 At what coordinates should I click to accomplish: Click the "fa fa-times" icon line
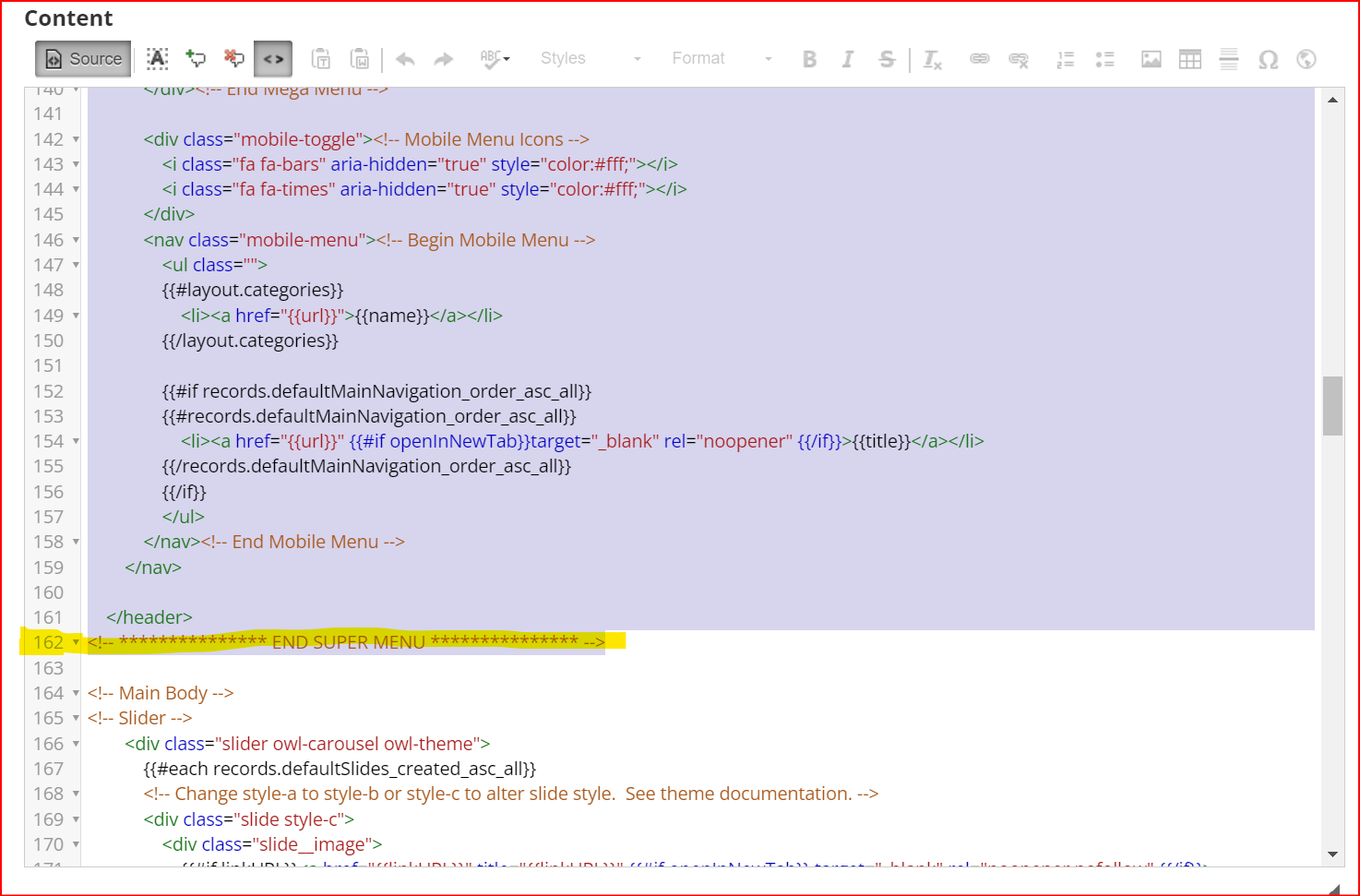(424, 189)
